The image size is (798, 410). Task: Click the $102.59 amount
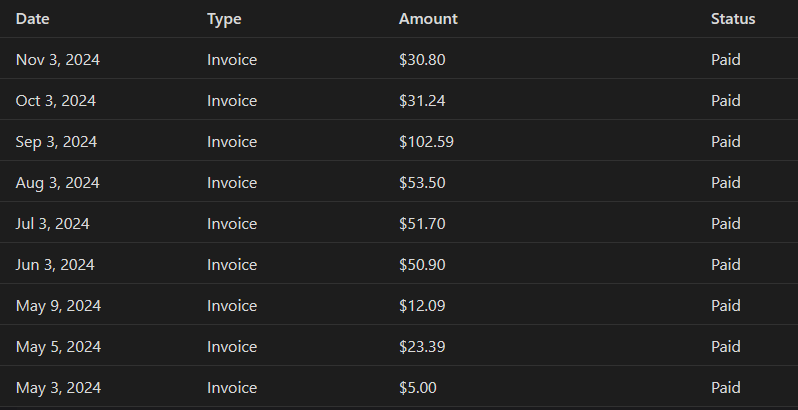(426, 142)
